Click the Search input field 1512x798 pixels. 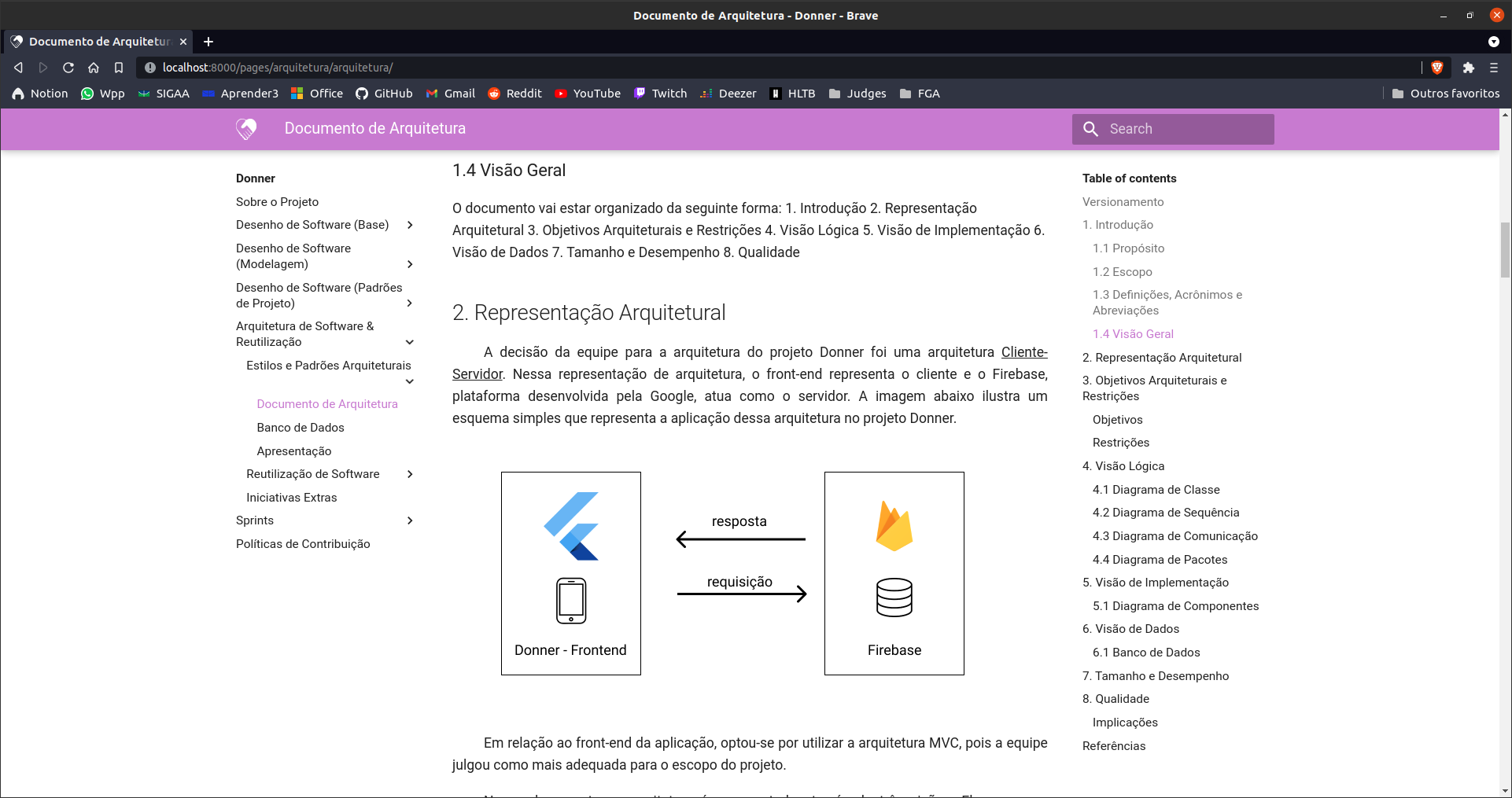point(1173,129)
